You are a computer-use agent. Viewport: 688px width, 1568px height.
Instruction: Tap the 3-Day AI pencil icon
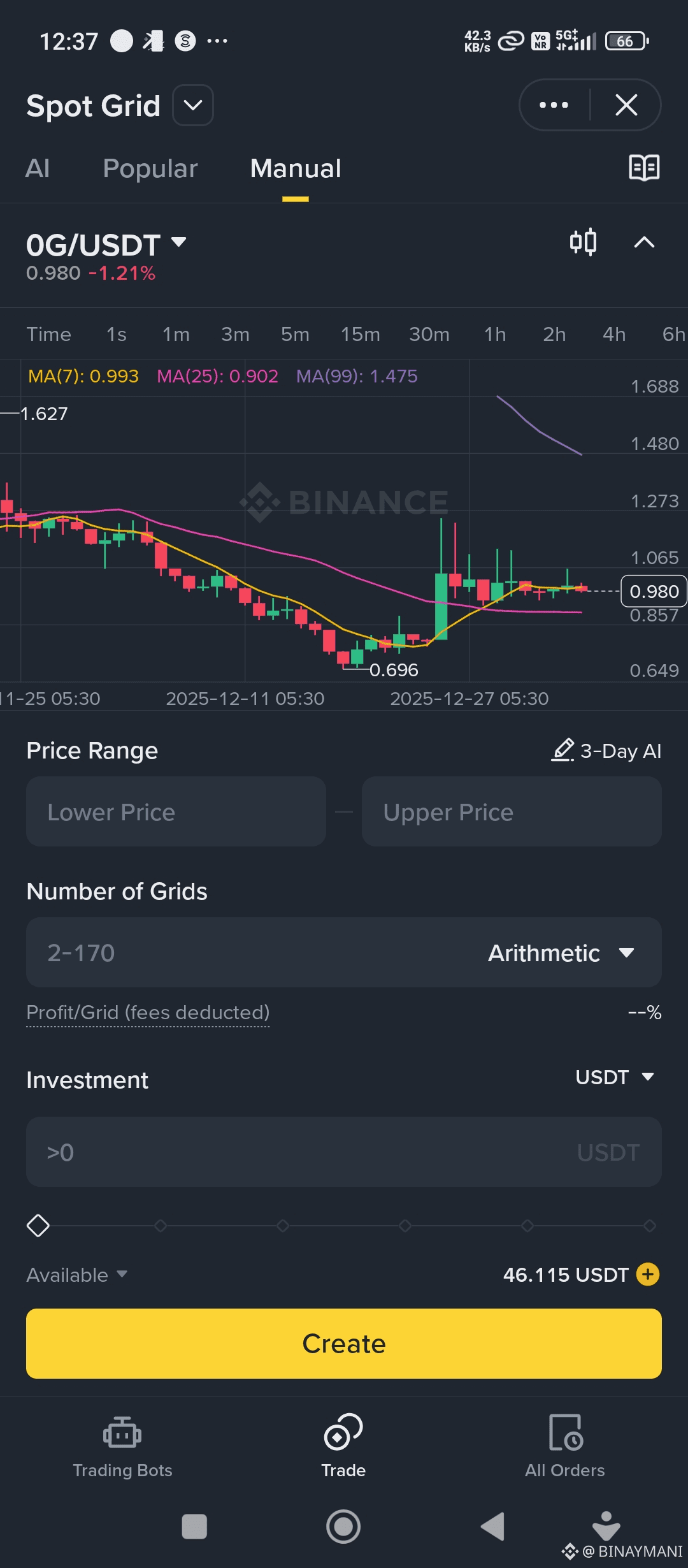coord(563,750)
